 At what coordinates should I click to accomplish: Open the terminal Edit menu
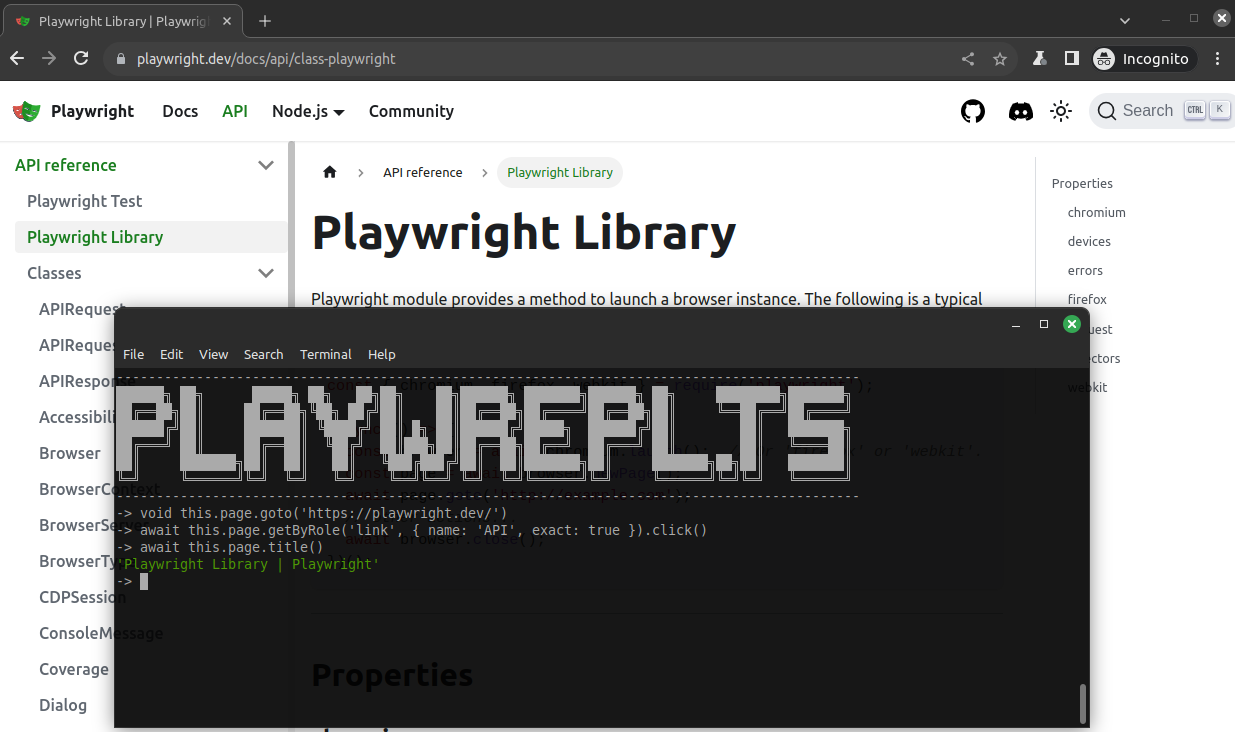click(x=172, y=354)
